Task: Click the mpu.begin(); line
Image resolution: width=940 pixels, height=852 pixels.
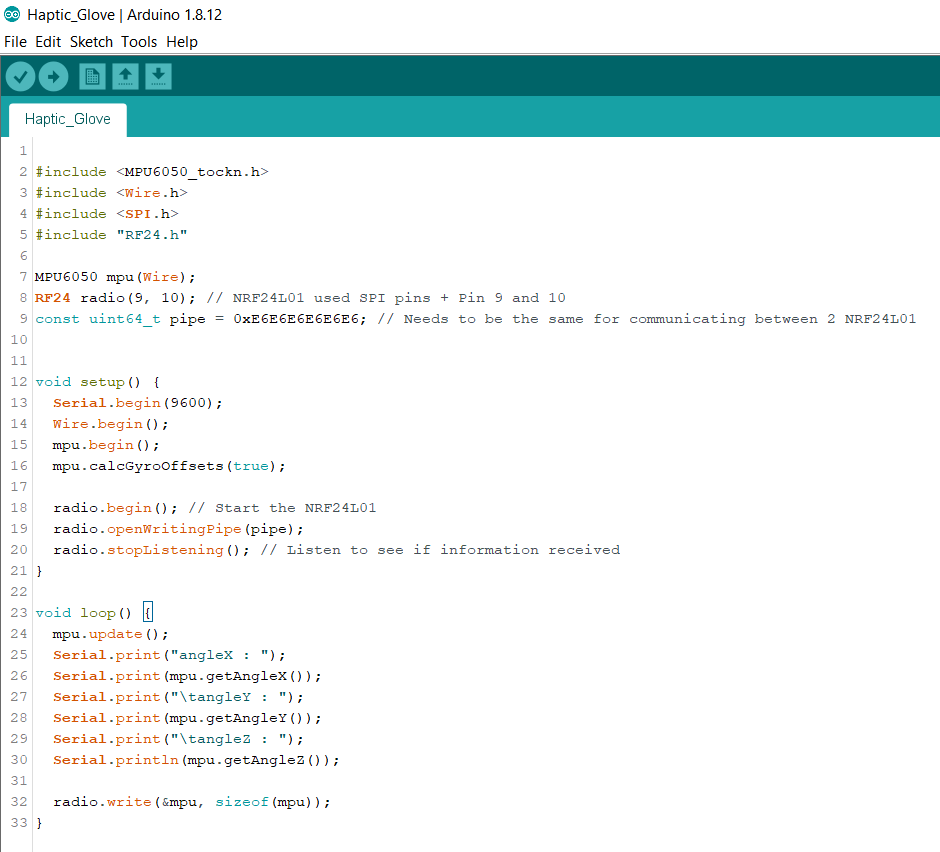Action: coord(106,445)
